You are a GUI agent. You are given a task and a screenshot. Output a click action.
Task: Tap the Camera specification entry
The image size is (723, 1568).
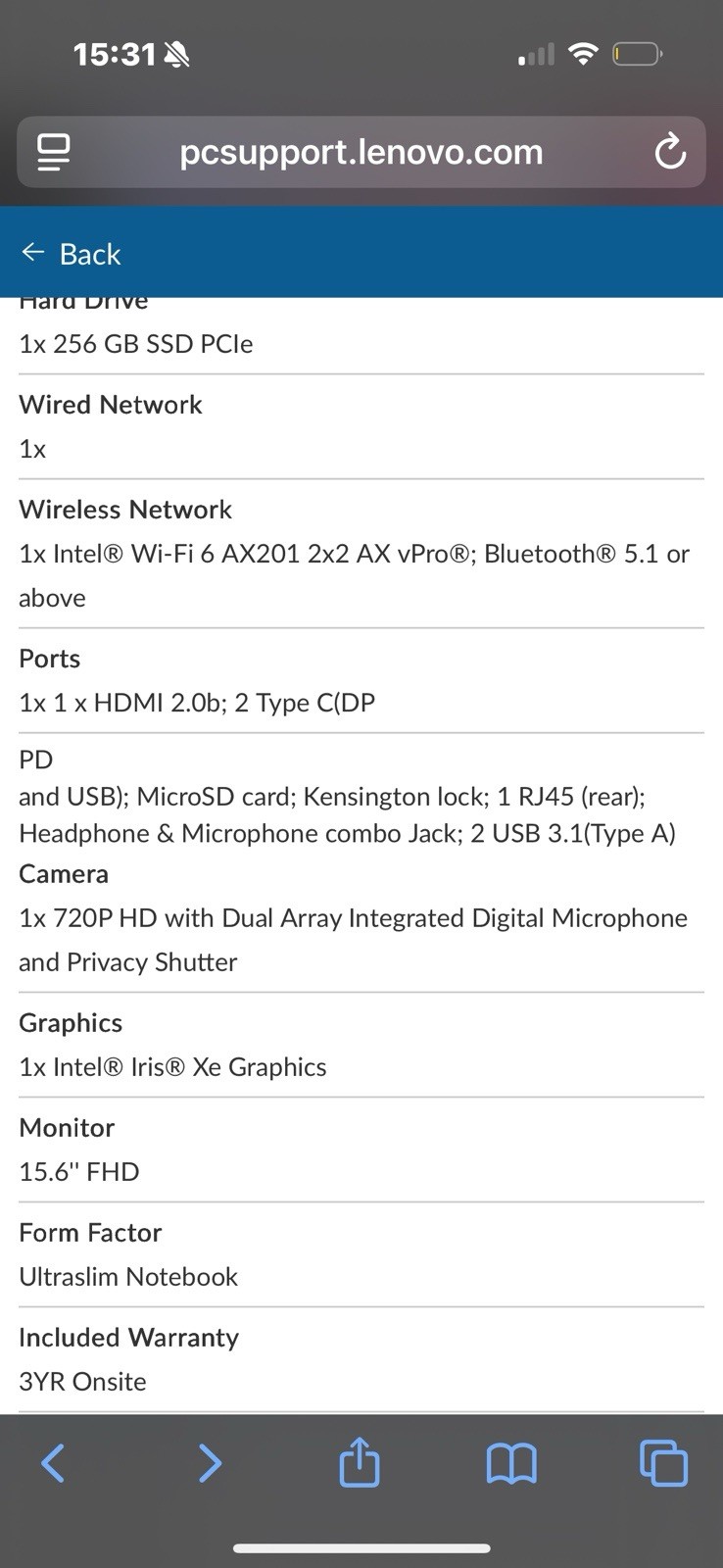tap(361, 918)
